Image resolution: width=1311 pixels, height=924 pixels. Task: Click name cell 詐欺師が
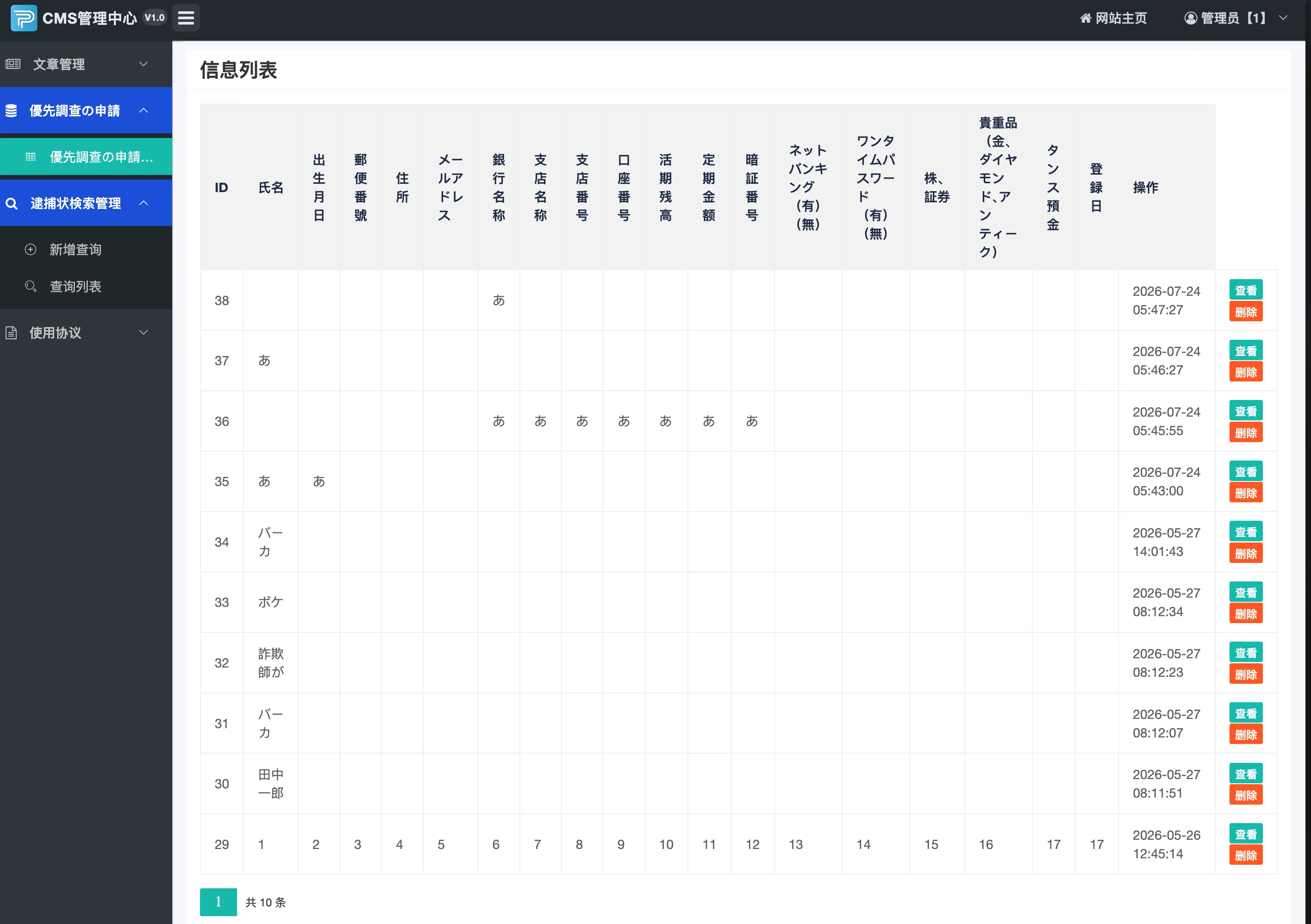[271, 662]
